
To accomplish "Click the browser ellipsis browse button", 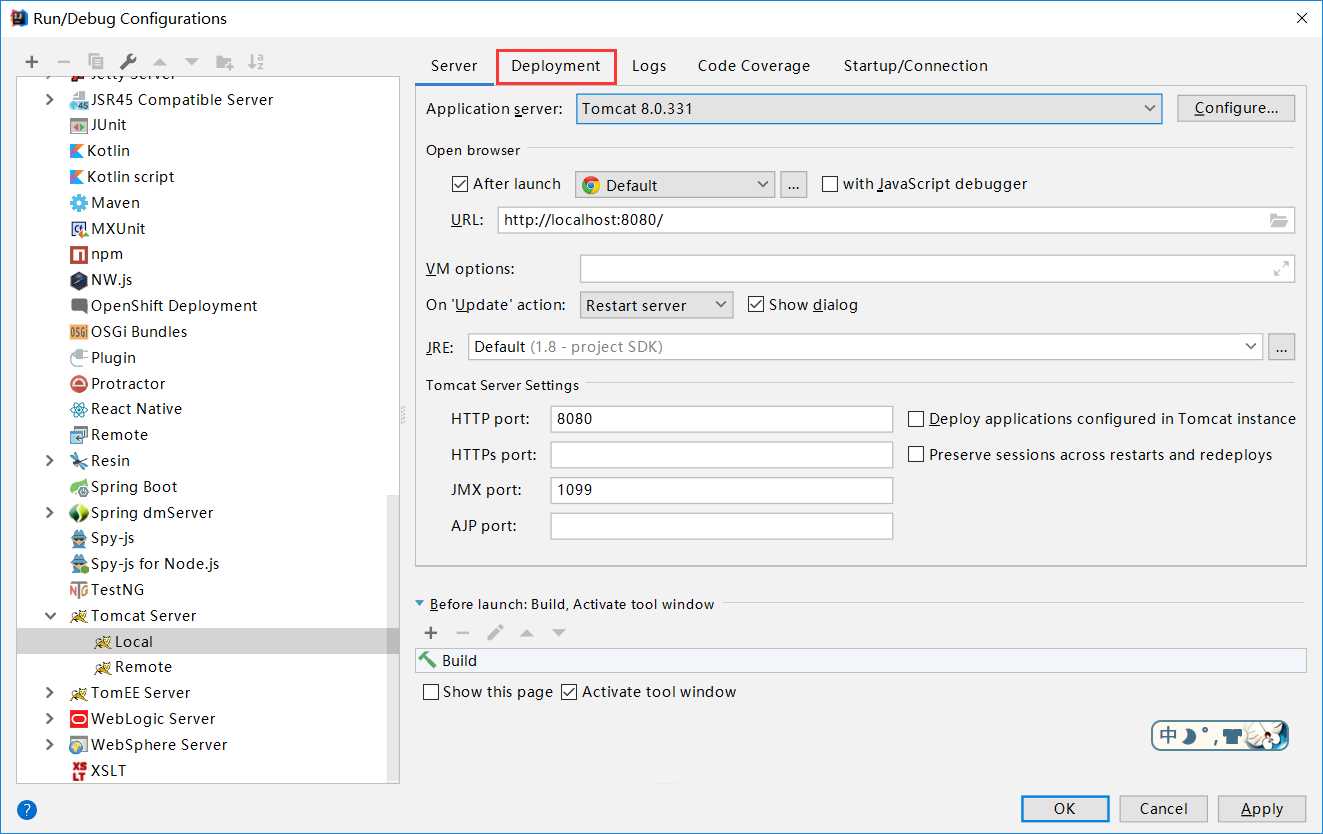I will 794,185.
